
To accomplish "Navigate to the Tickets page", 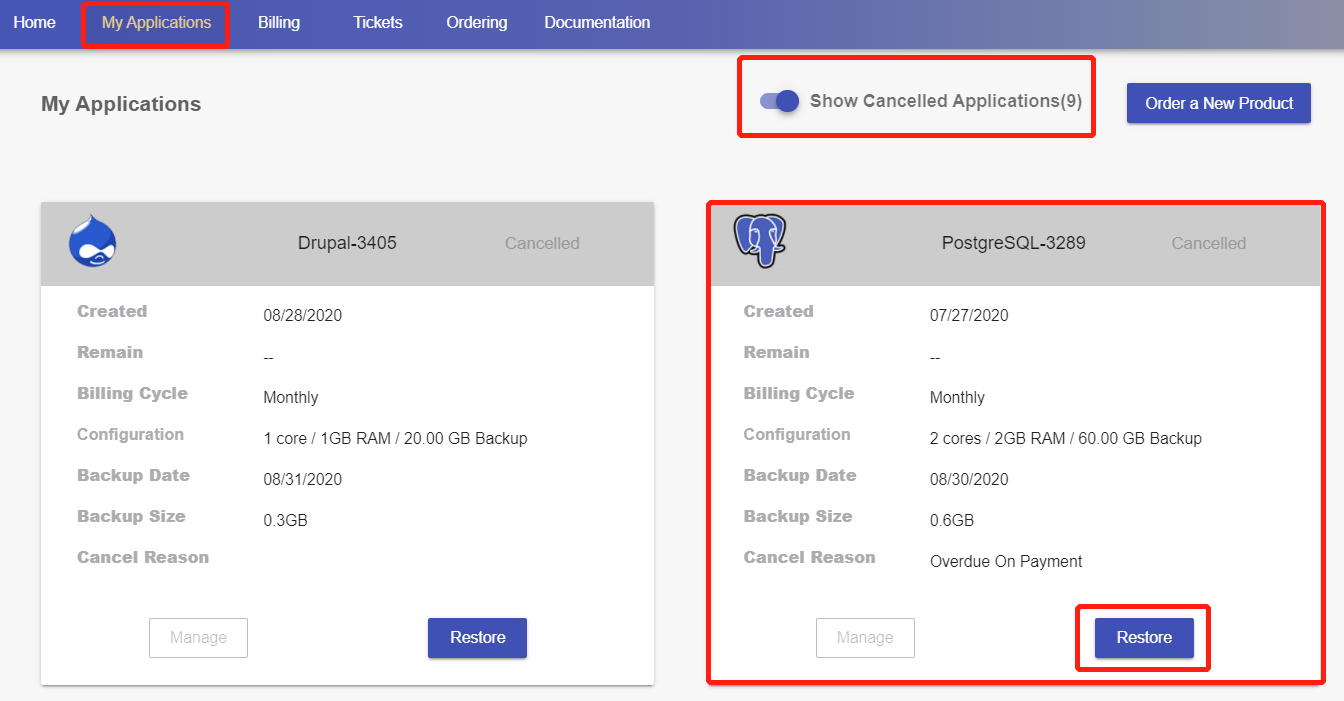I will pyautogui.click(x=377, y=22).
